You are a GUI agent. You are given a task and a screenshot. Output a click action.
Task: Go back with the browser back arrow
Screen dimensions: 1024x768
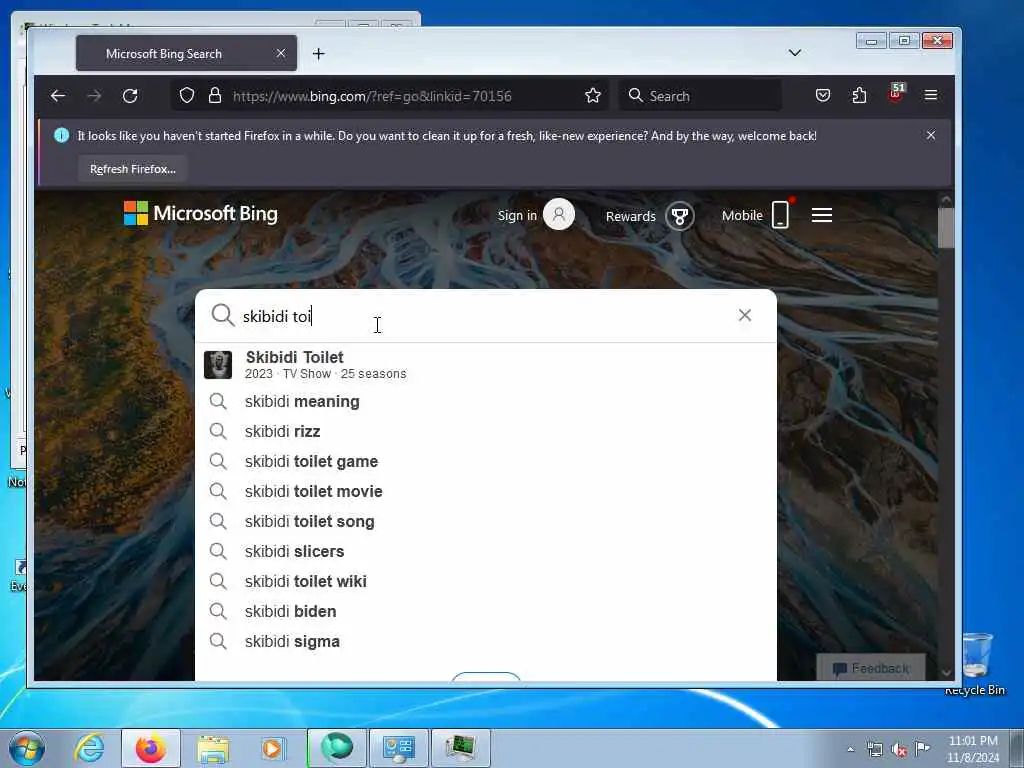(x=57, y=96)
